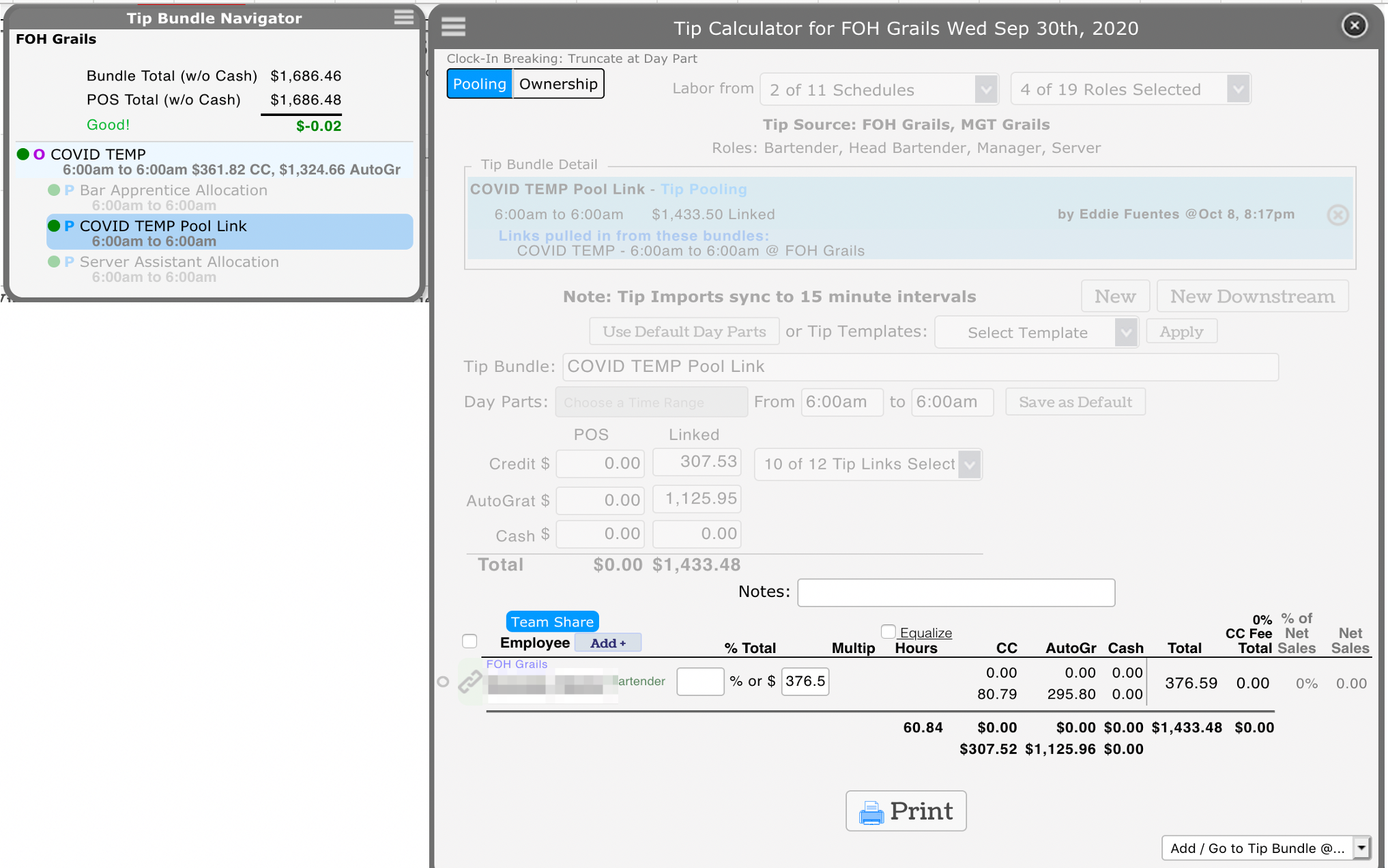
Task: Click the P icon of Bar Apprentice Allocation
Action: [x=69, y=190]
